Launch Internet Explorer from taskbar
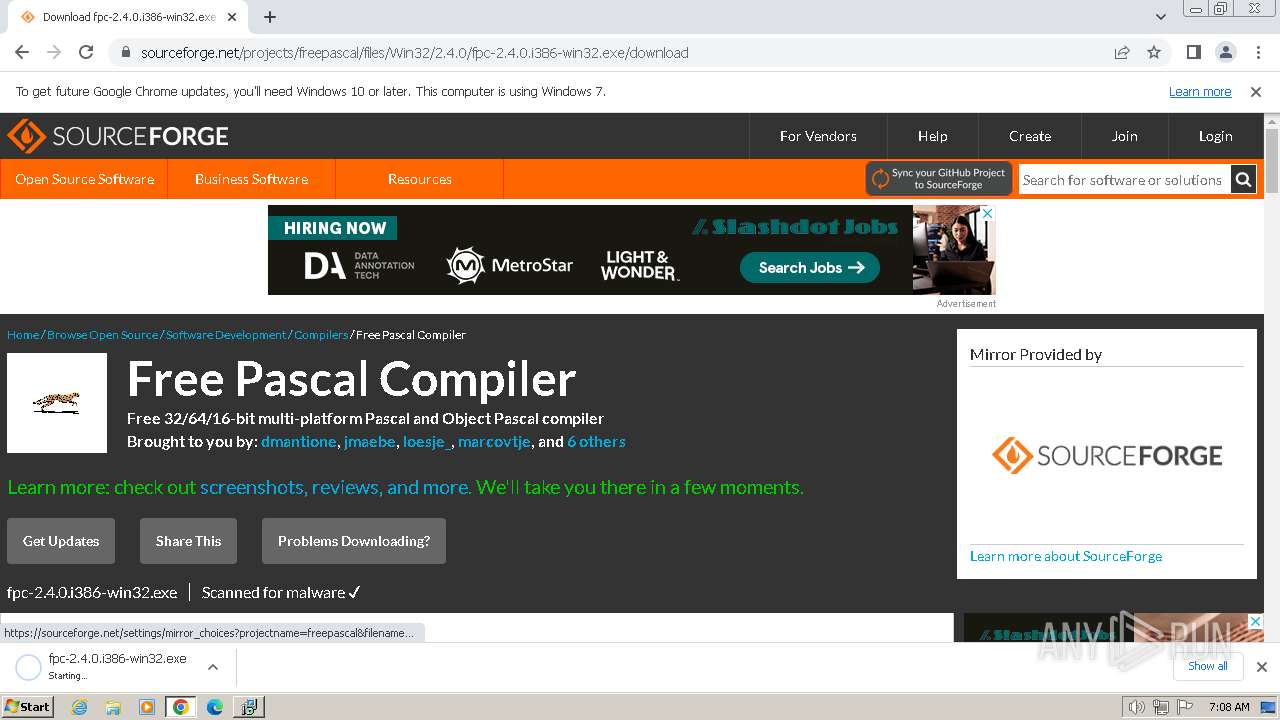This screenshot has height=720, width=1280. point(79,707)
